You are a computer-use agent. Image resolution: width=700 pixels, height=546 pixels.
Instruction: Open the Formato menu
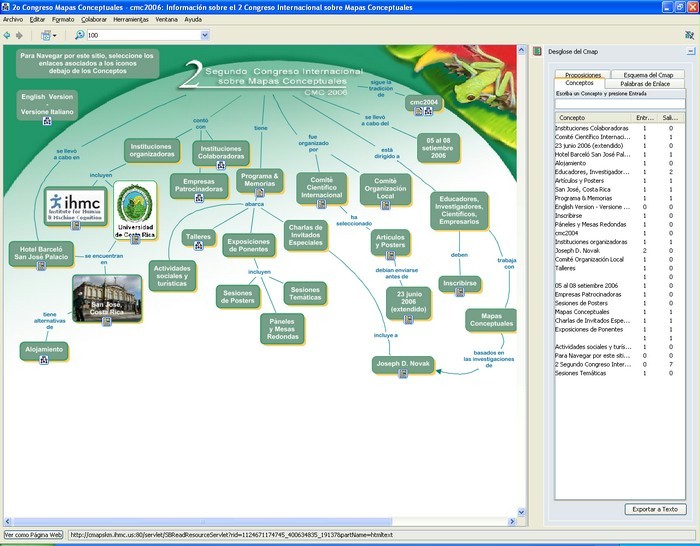62,19
